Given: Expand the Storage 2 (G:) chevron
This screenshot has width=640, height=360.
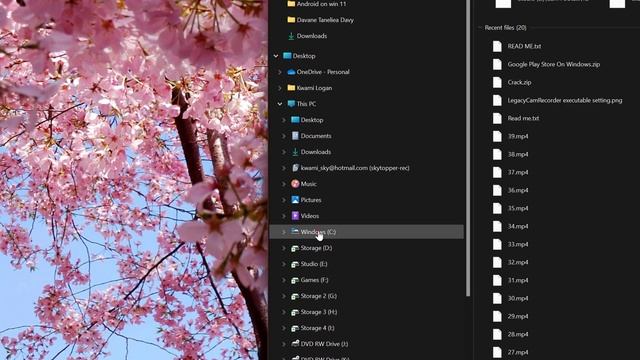Looking at the screenshot, I should coord(284,296).
